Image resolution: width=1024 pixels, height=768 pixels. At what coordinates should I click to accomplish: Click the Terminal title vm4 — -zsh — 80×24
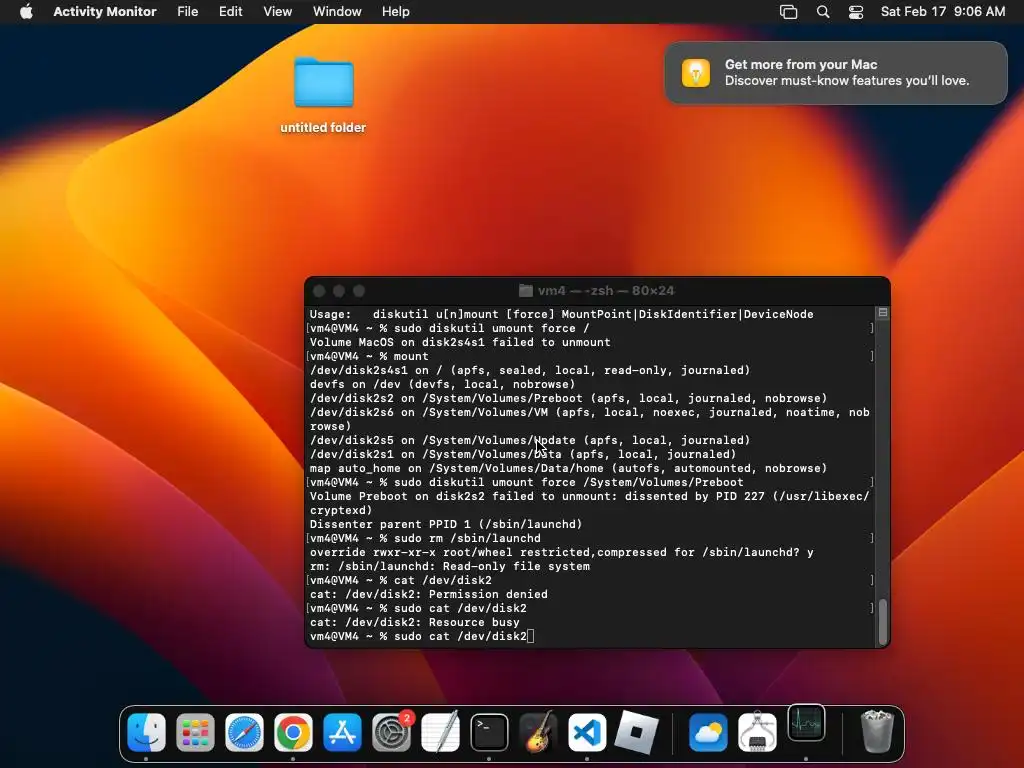[x=605, y=291]
